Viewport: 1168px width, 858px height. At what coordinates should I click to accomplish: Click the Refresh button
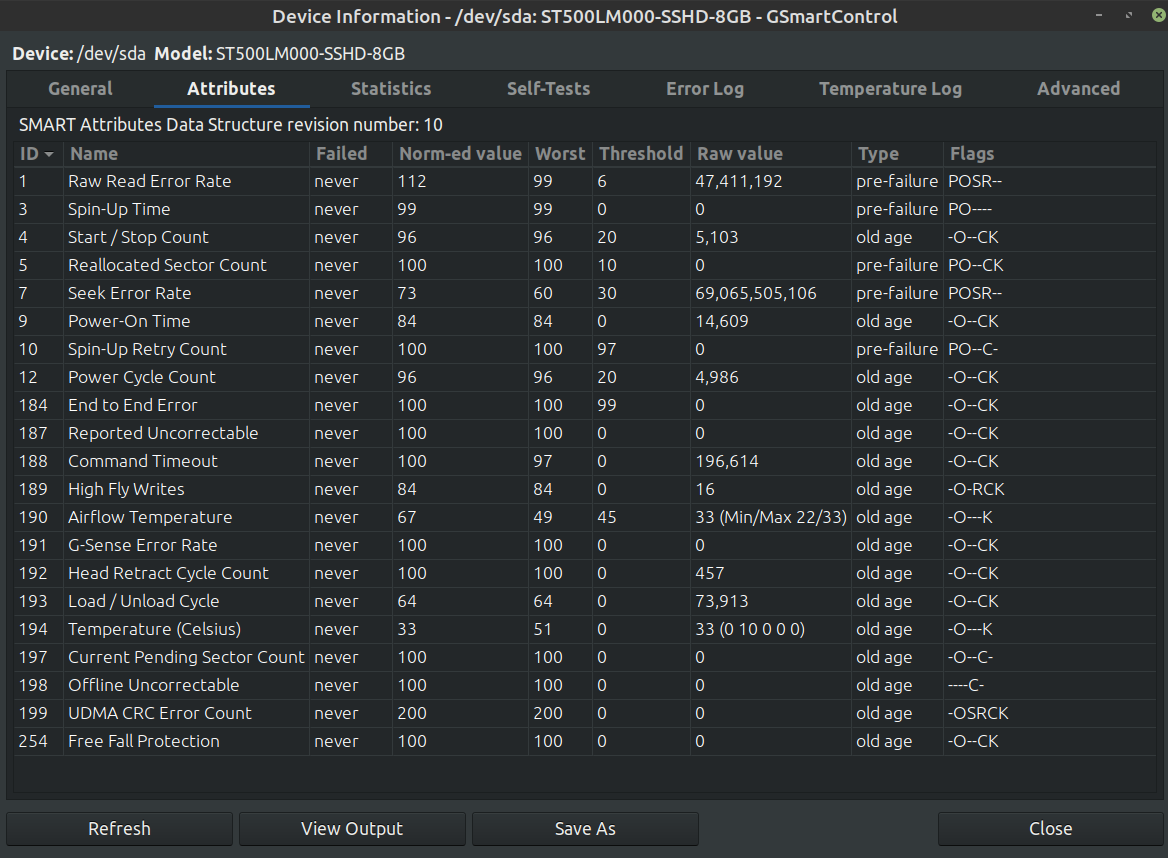[119, 828]
